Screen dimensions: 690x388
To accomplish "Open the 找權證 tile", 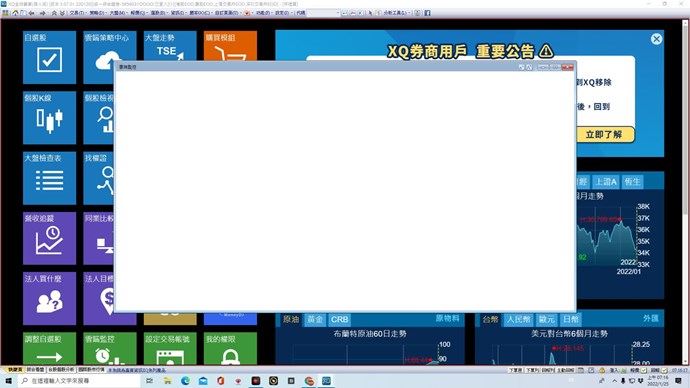I will pyautogui.click(x=99, y=178).
